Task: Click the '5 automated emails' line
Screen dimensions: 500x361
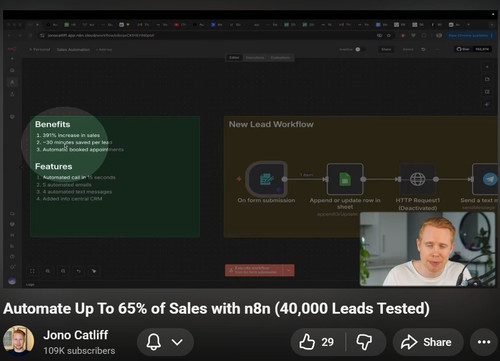Action: tap(67, 185)
